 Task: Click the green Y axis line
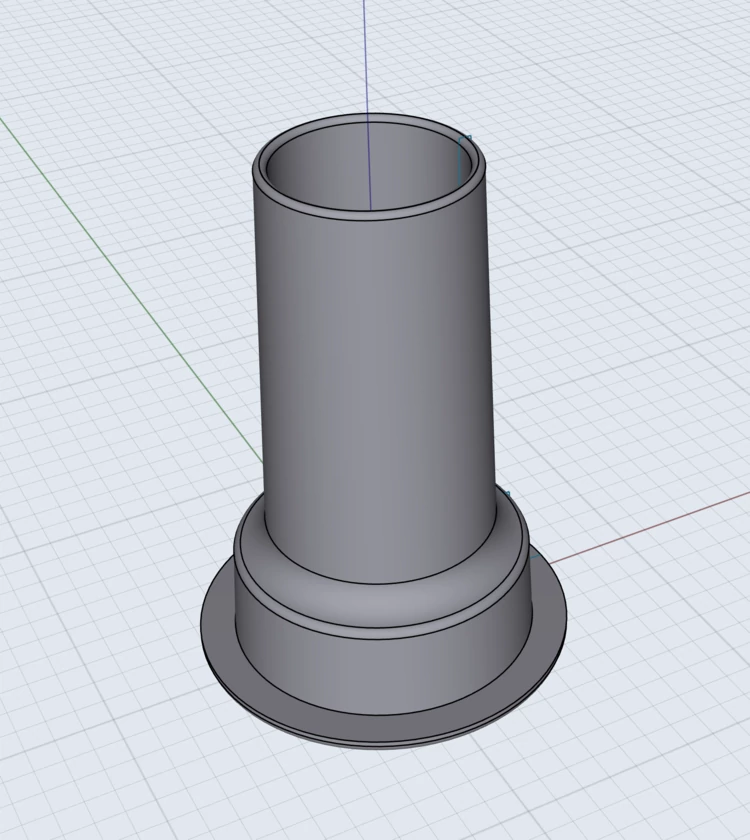129,292
